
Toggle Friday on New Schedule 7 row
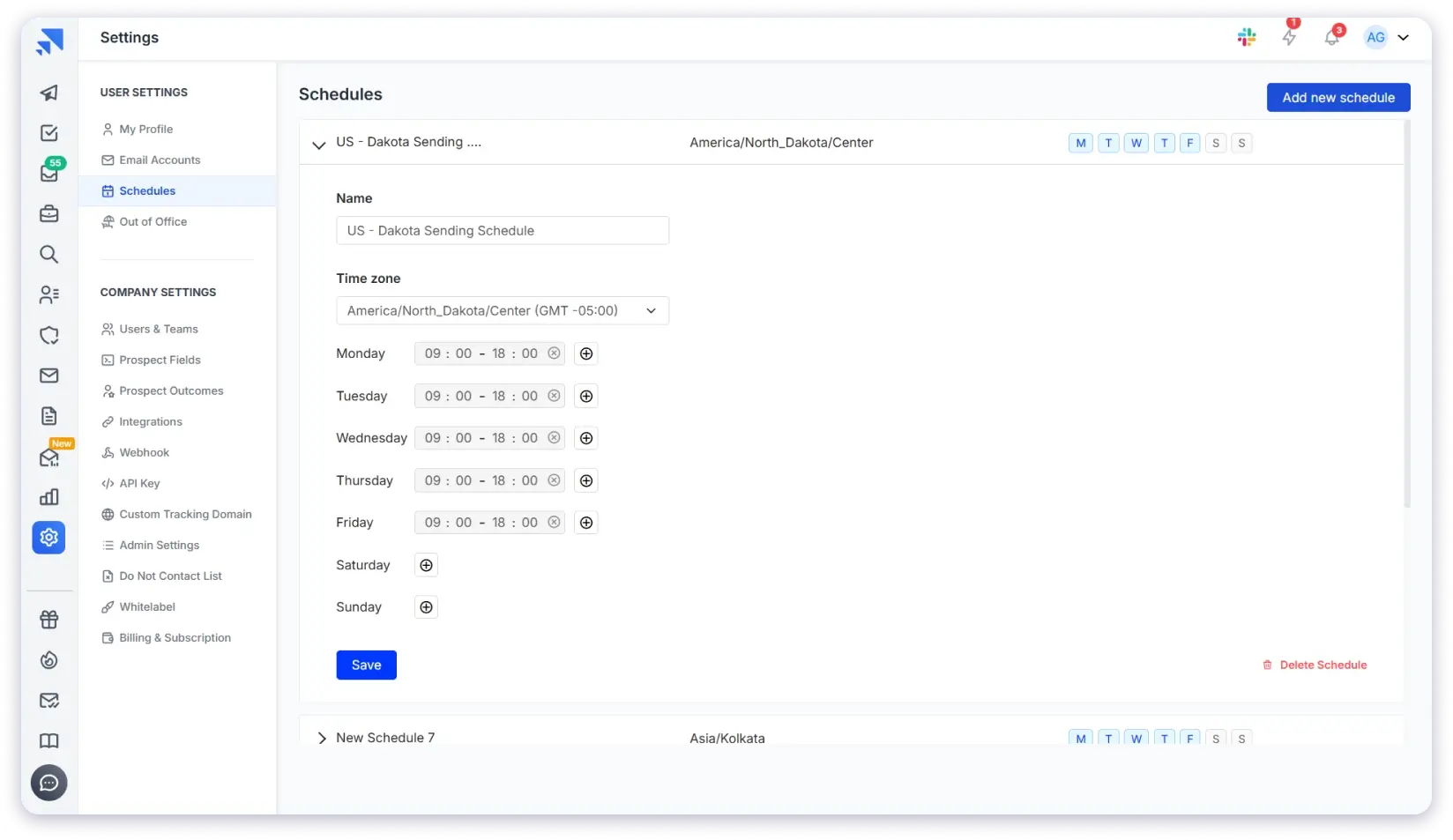1190,738
